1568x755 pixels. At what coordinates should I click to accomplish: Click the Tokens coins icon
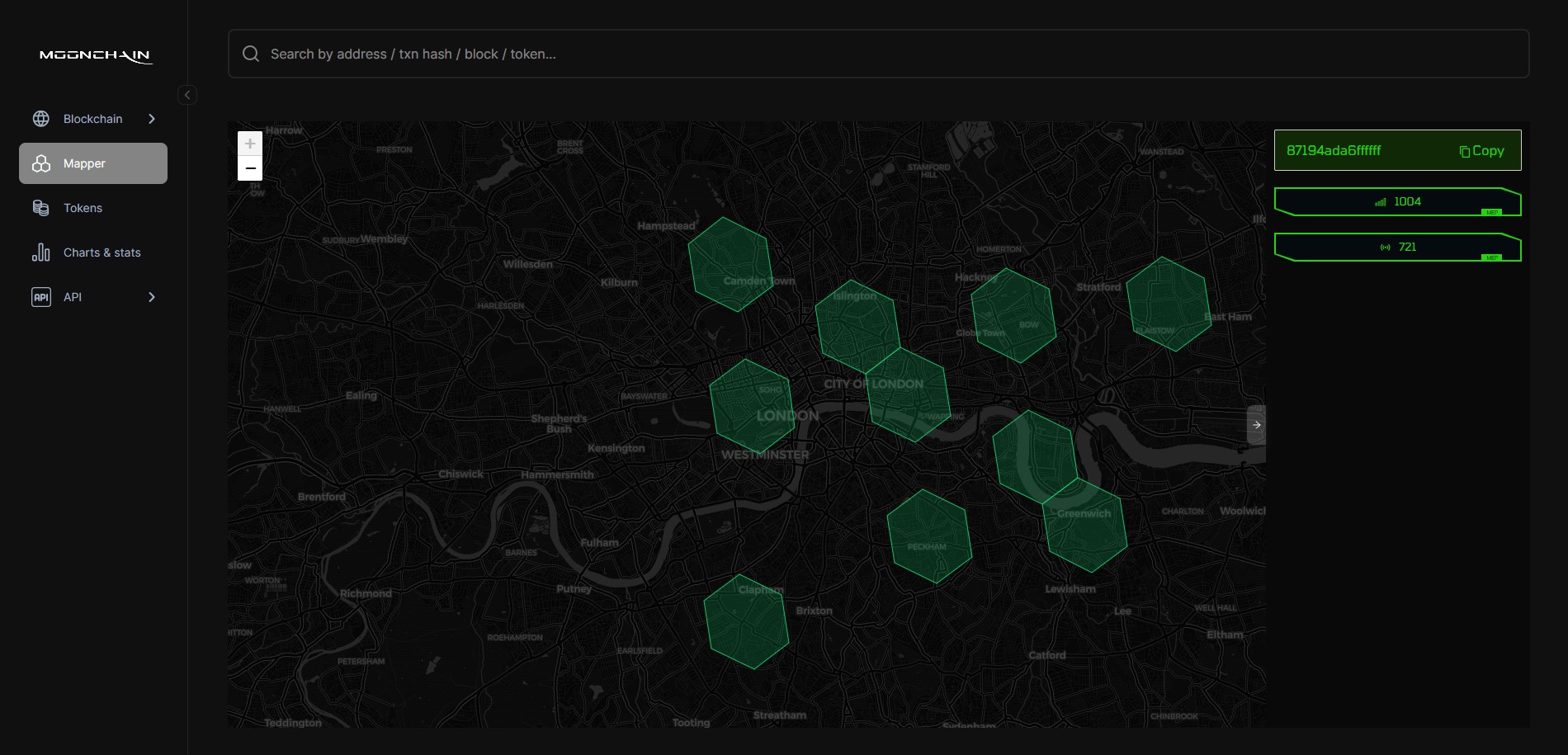41,208
